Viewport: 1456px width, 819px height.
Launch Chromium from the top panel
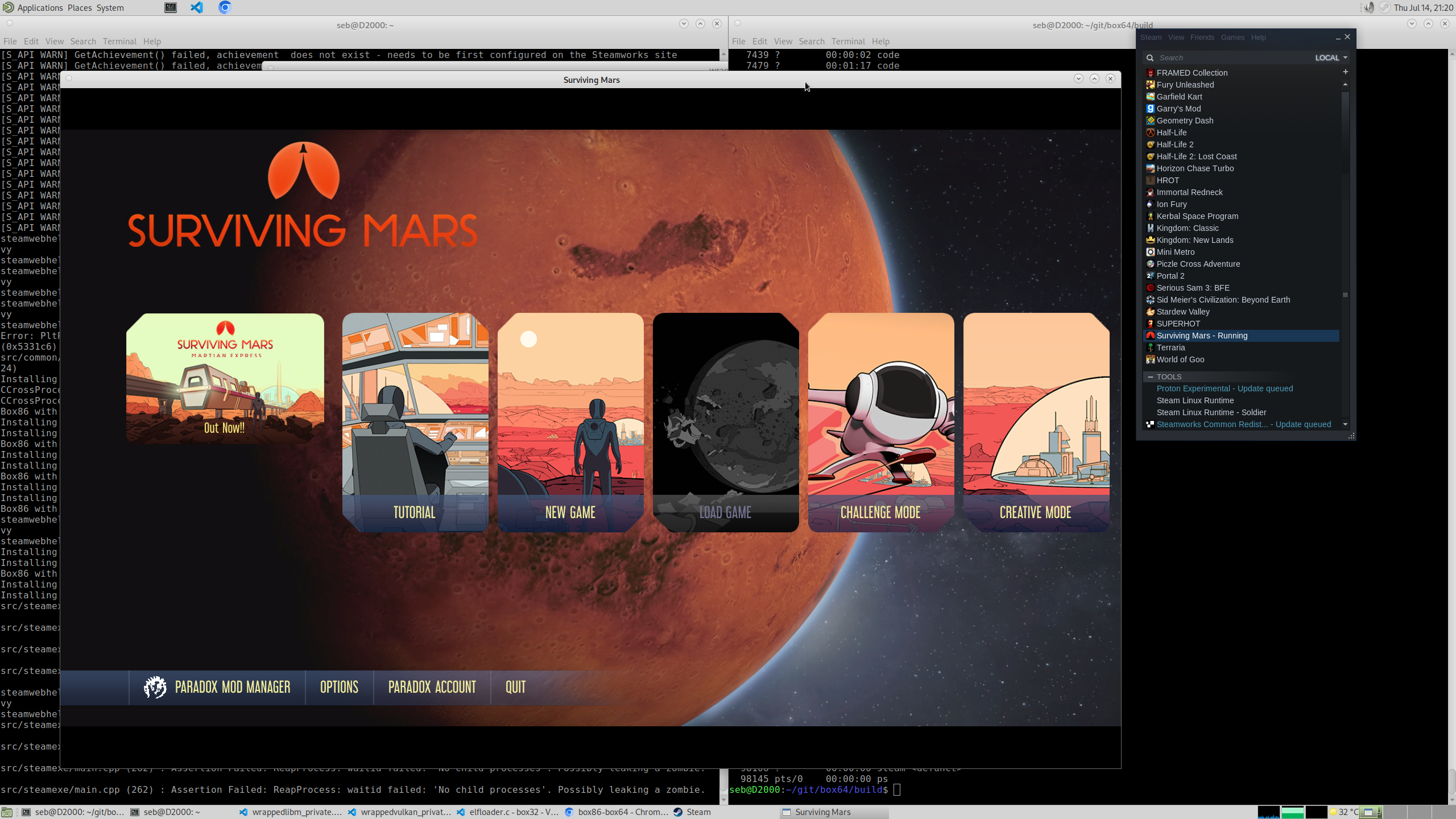tap(225, 7)
